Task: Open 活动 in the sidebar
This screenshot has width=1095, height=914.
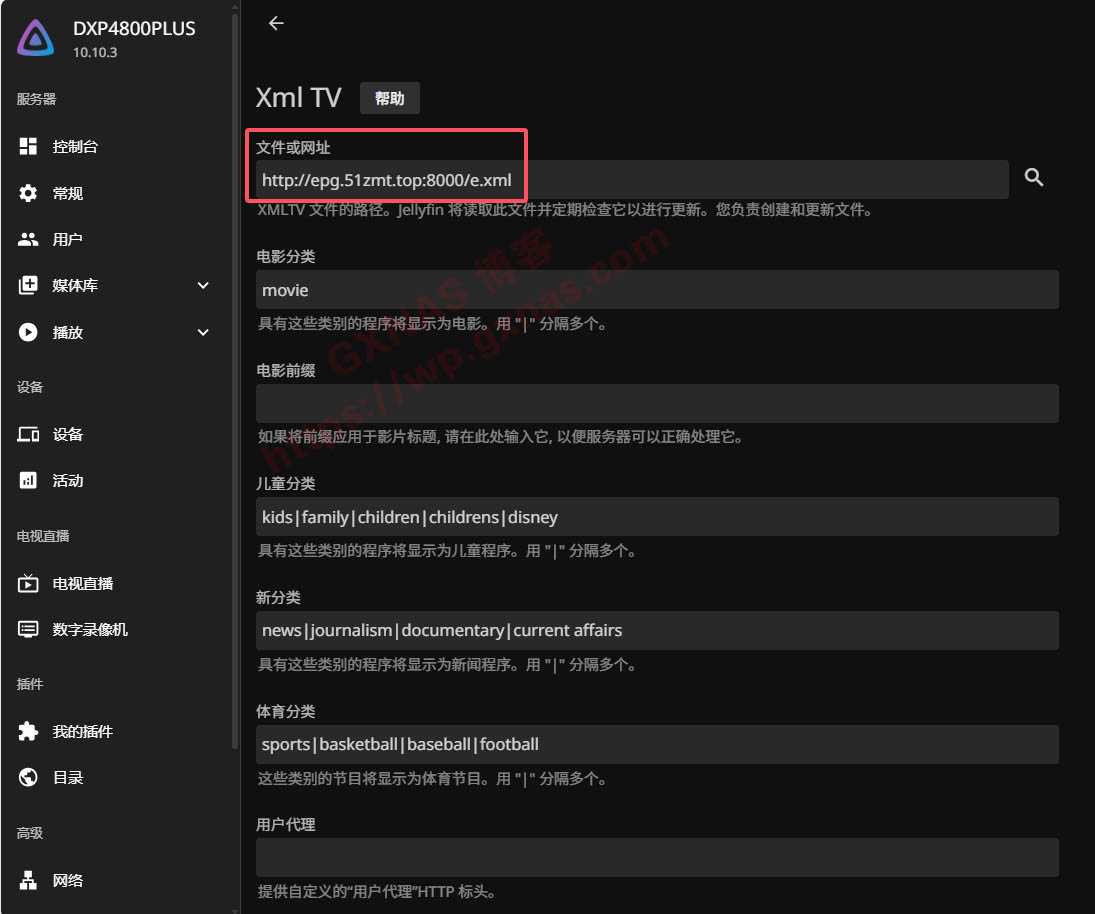Action: tap(68, 481)
